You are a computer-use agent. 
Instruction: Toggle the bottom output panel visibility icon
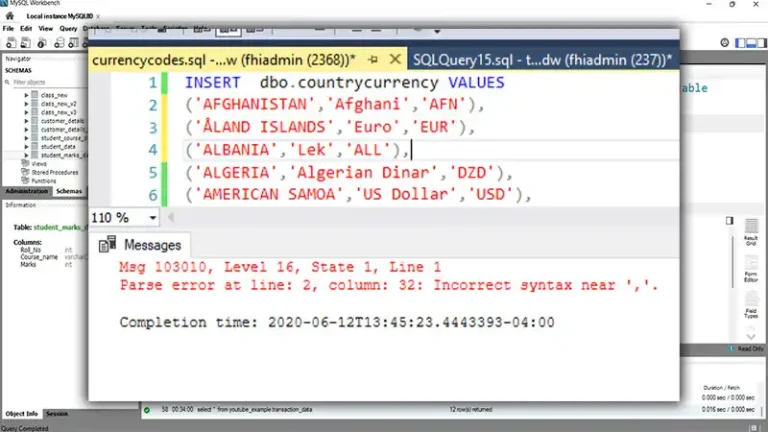pos(751,43)
